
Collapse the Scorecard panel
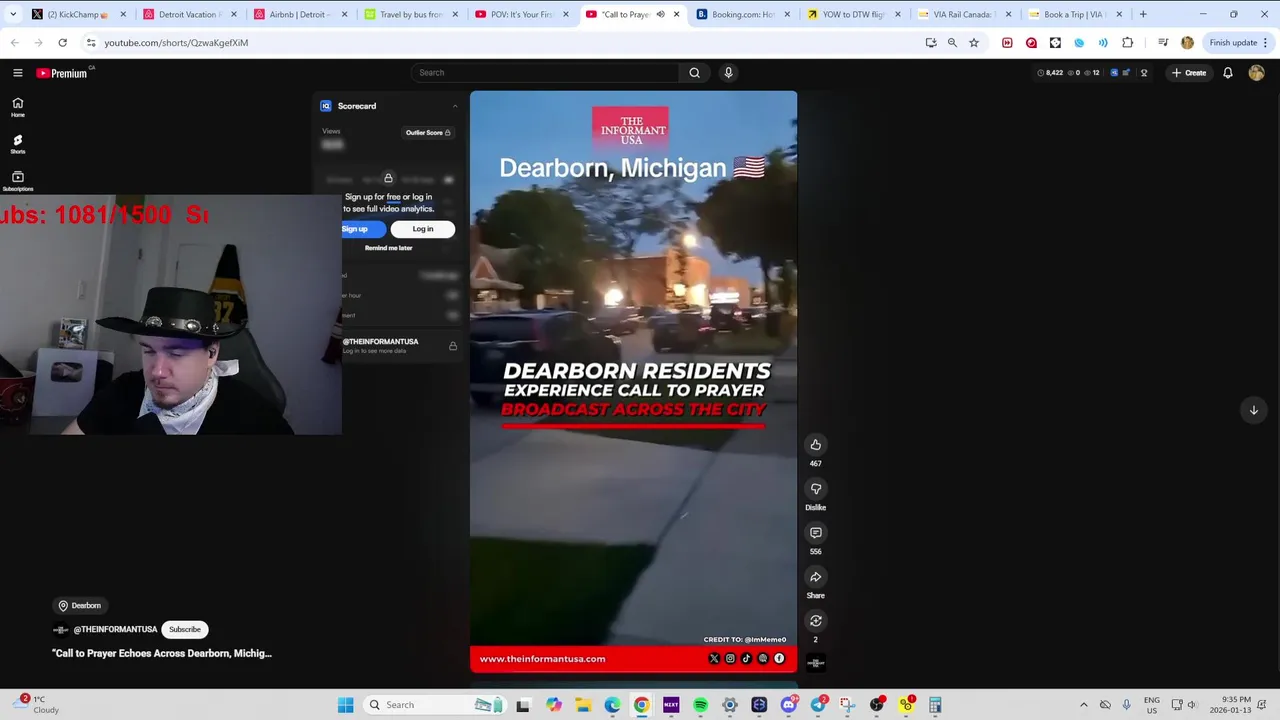click(x=455, y=106)
